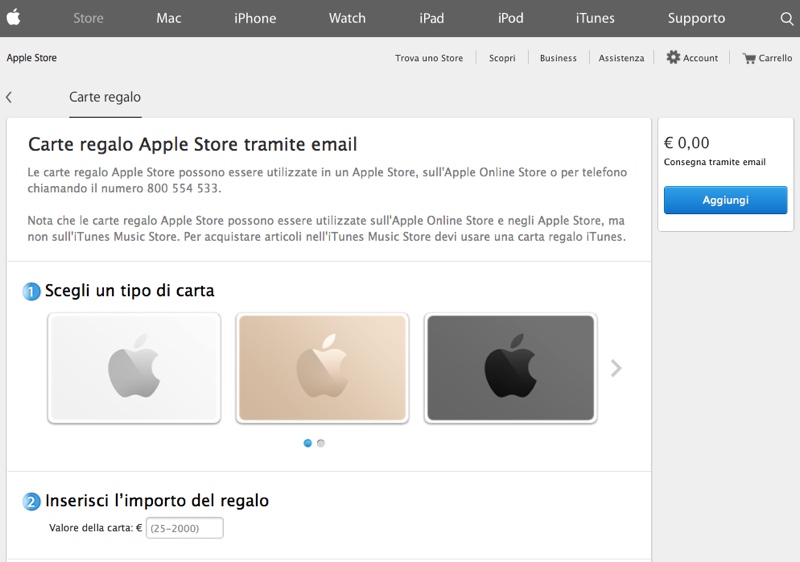800x562 pixels.
Task: Click the € 0,00 price total
Action: 686,143
